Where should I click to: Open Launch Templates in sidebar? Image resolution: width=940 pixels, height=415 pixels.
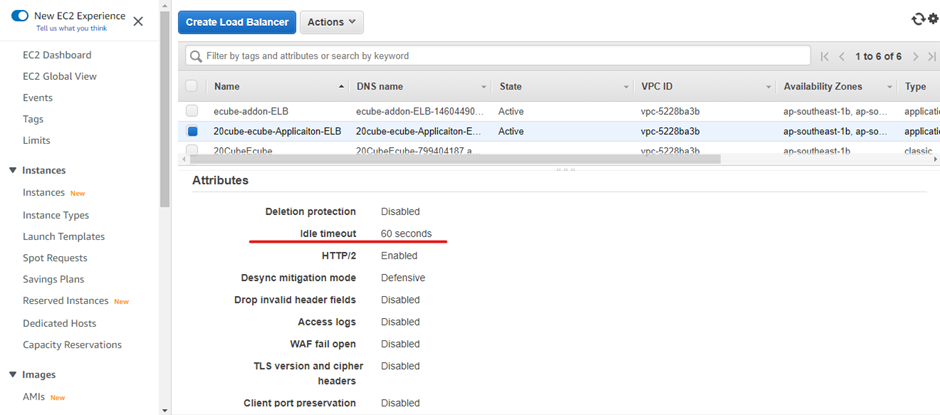coord(64,237)
